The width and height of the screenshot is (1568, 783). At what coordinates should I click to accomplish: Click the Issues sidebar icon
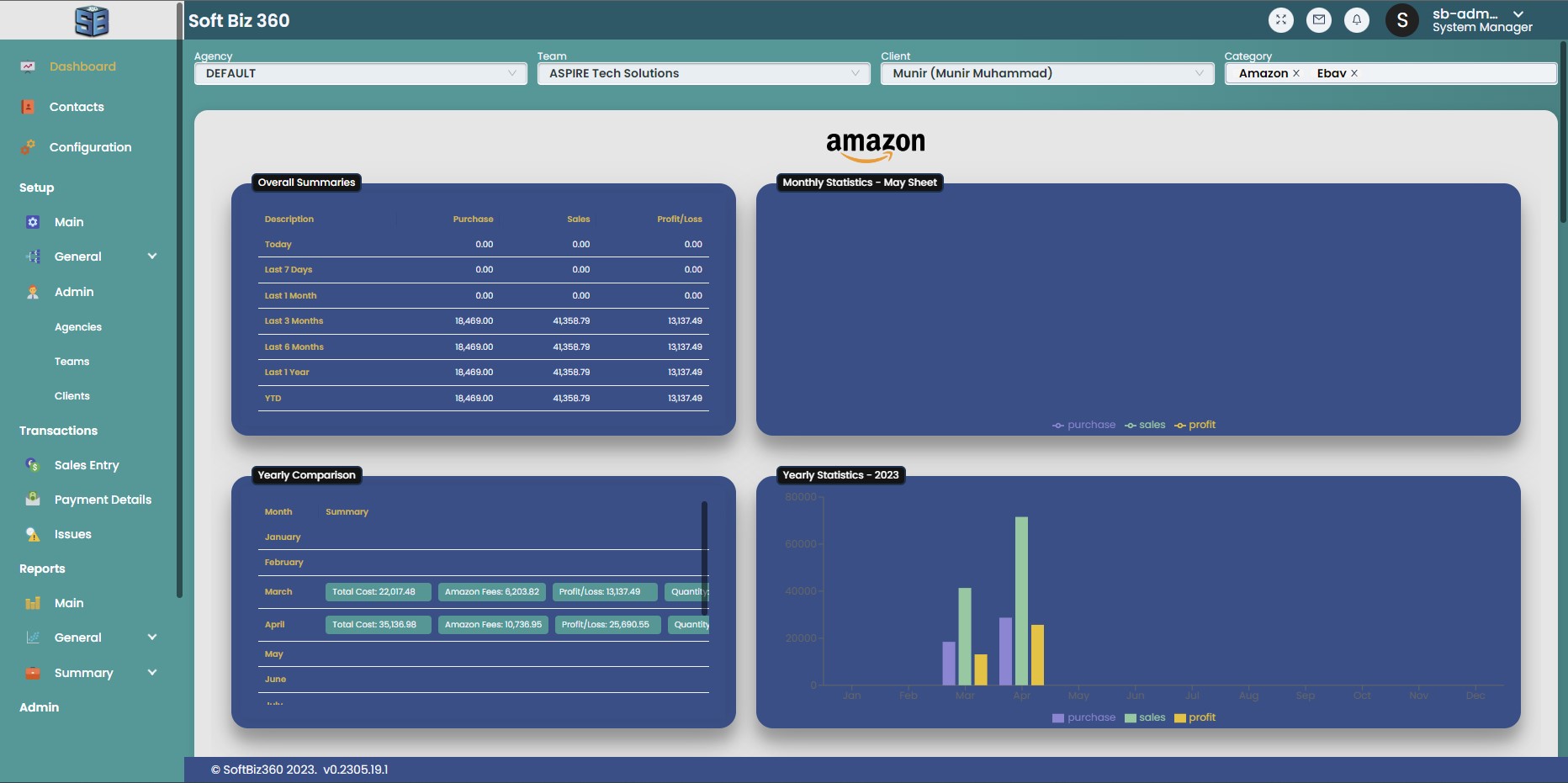pyautogui.click(x=33, y=534)
